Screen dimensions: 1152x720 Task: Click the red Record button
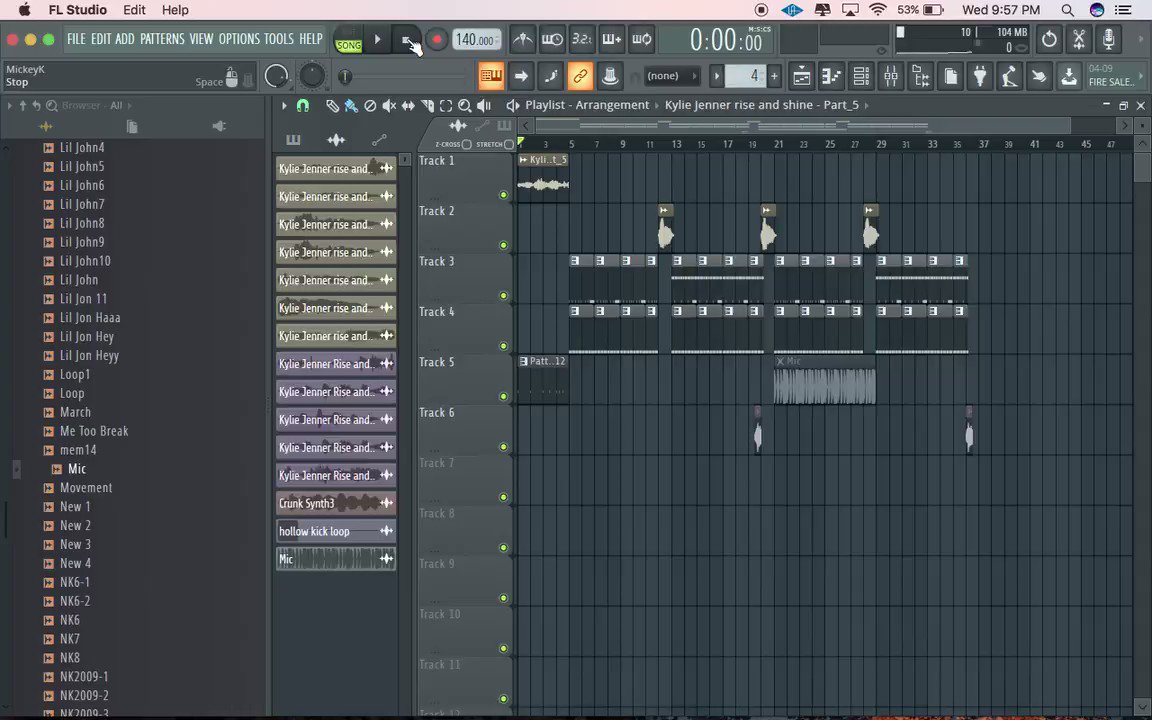437,39
